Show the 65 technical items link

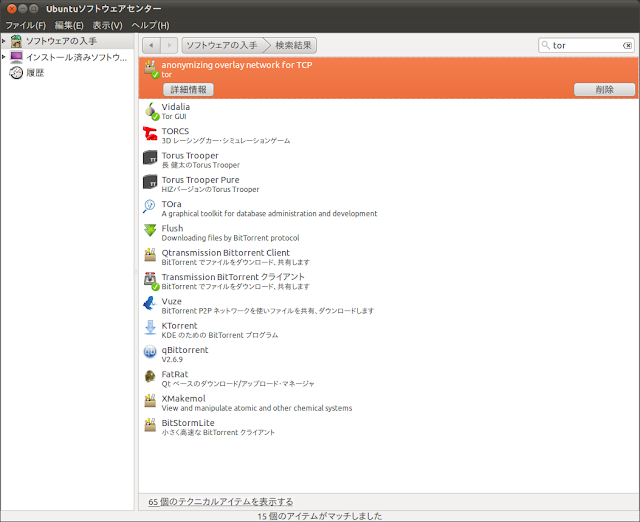click(220, 502)
